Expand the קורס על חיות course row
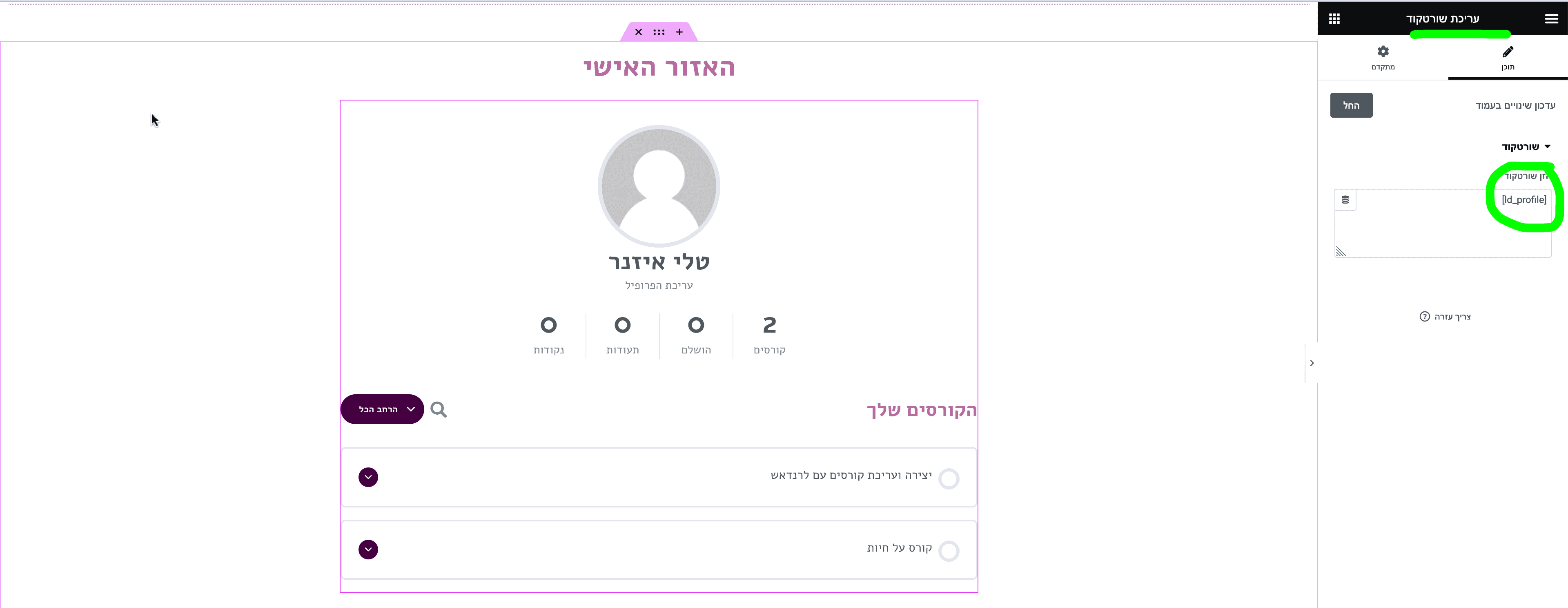Screen dimensions: 1568x608 (x=368, y=550)
